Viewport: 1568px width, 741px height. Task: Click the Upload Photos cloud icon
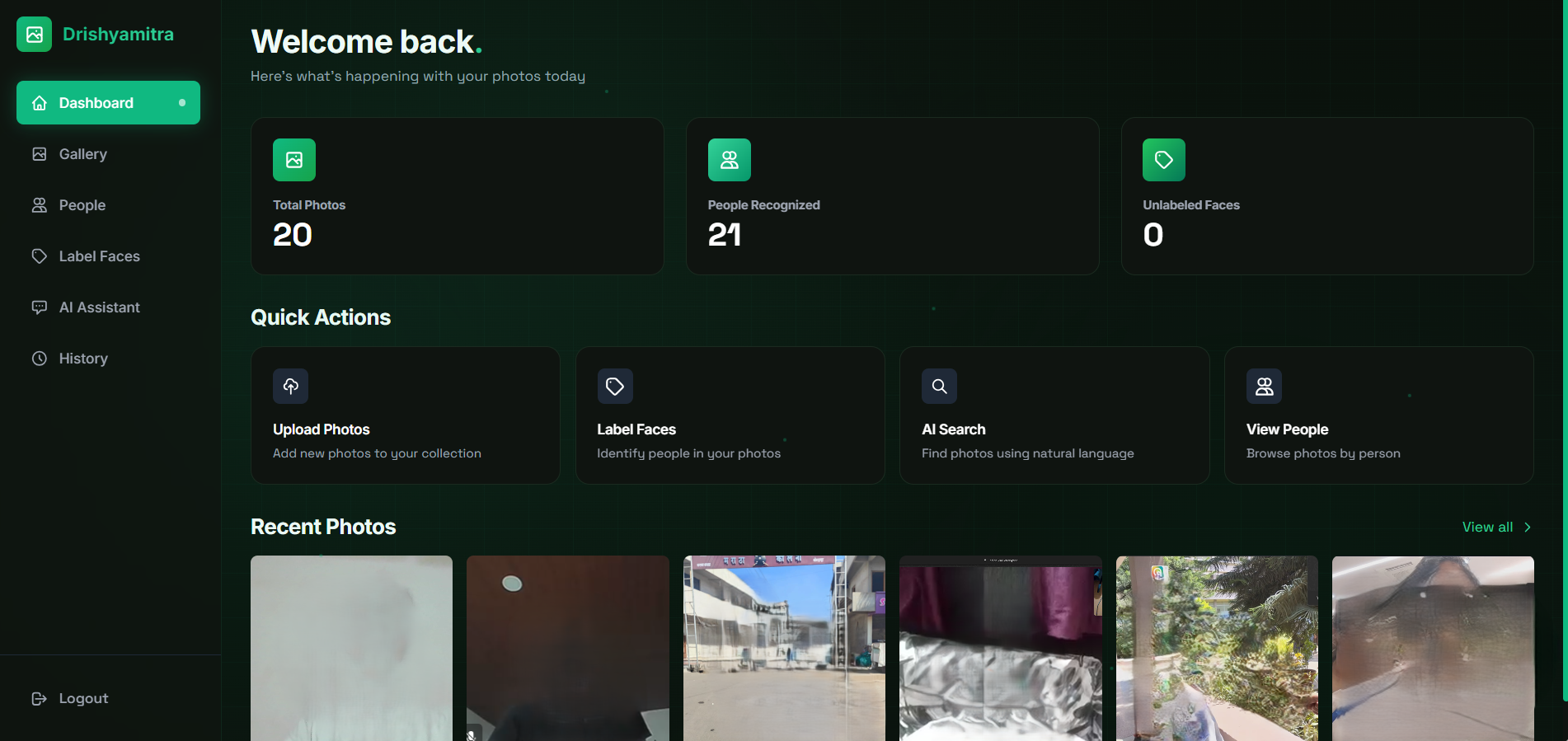pyautogui.click(x=290, y=386)
